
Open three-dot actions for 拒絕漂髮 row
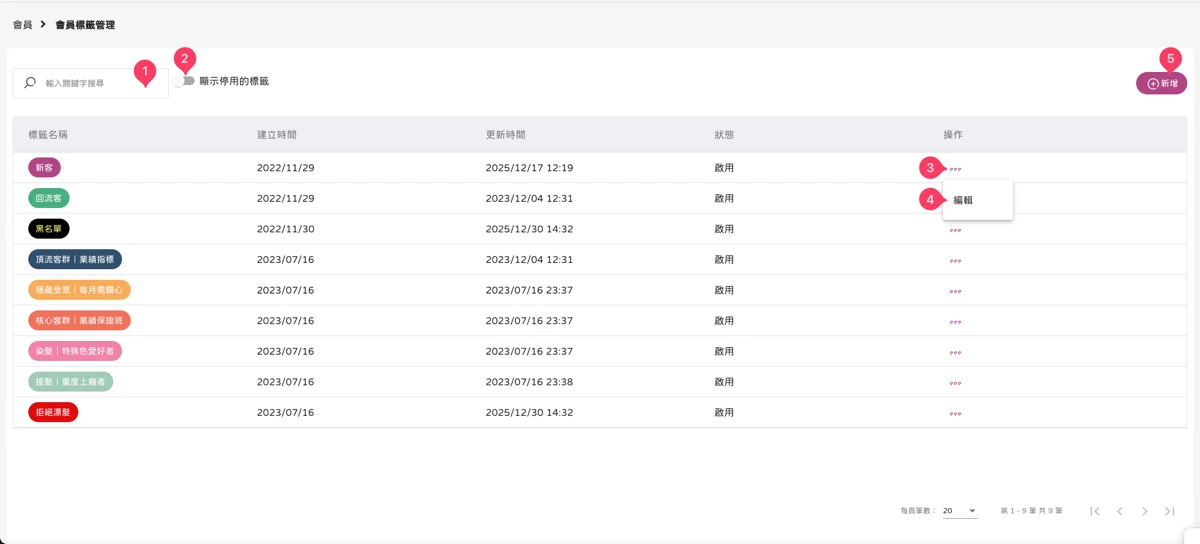pyautogui.click(x=956, y=413)
